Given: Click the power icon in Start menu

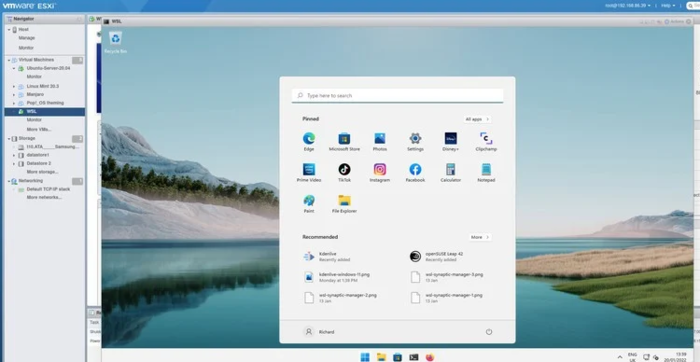Looking at the screenshot, I should [x=489, y=332].
